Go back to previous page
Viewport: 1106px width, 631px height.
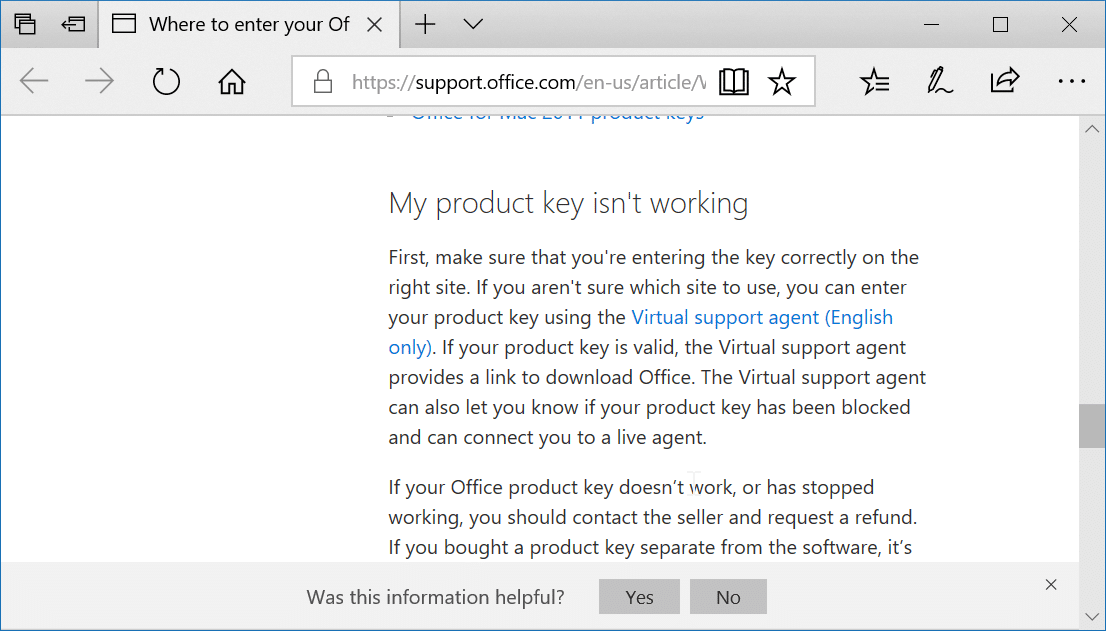[34, 82]
